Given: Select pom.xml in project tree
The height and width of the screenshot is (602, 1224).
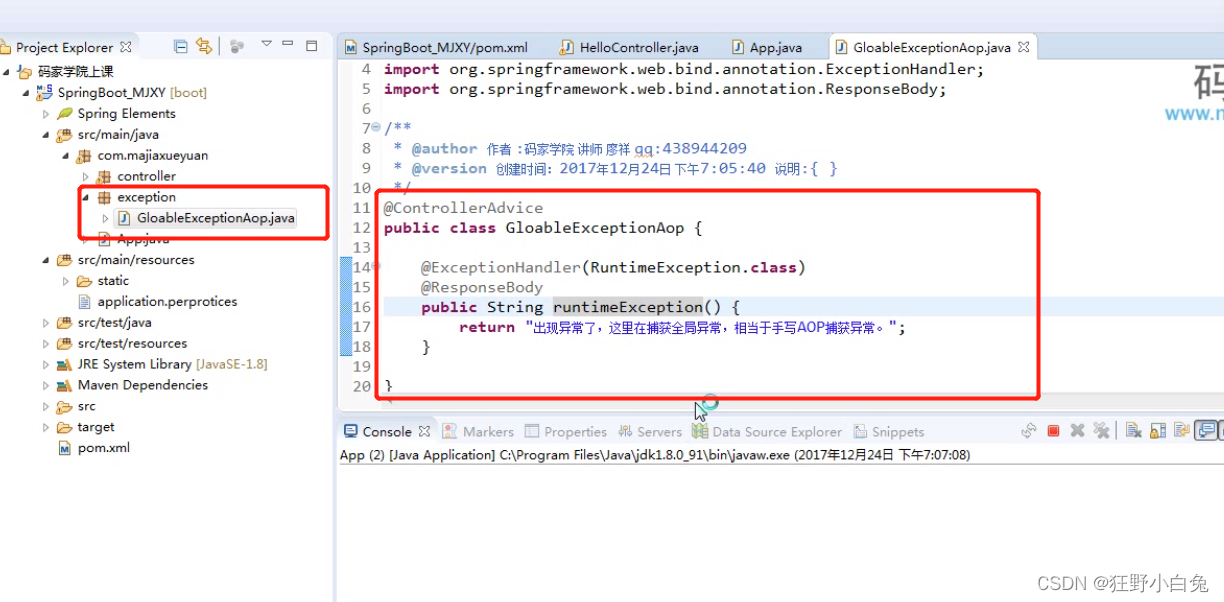Looking at the screenshot, I should pos(94,448).
